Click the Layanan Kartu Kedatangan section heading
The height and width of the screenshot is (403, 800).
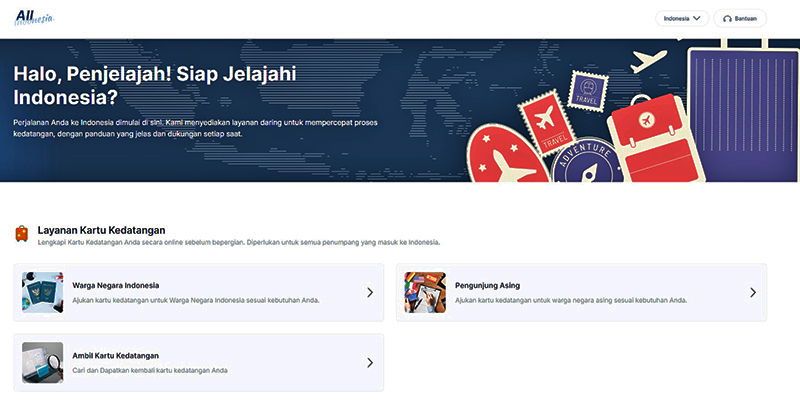point(101,229)
